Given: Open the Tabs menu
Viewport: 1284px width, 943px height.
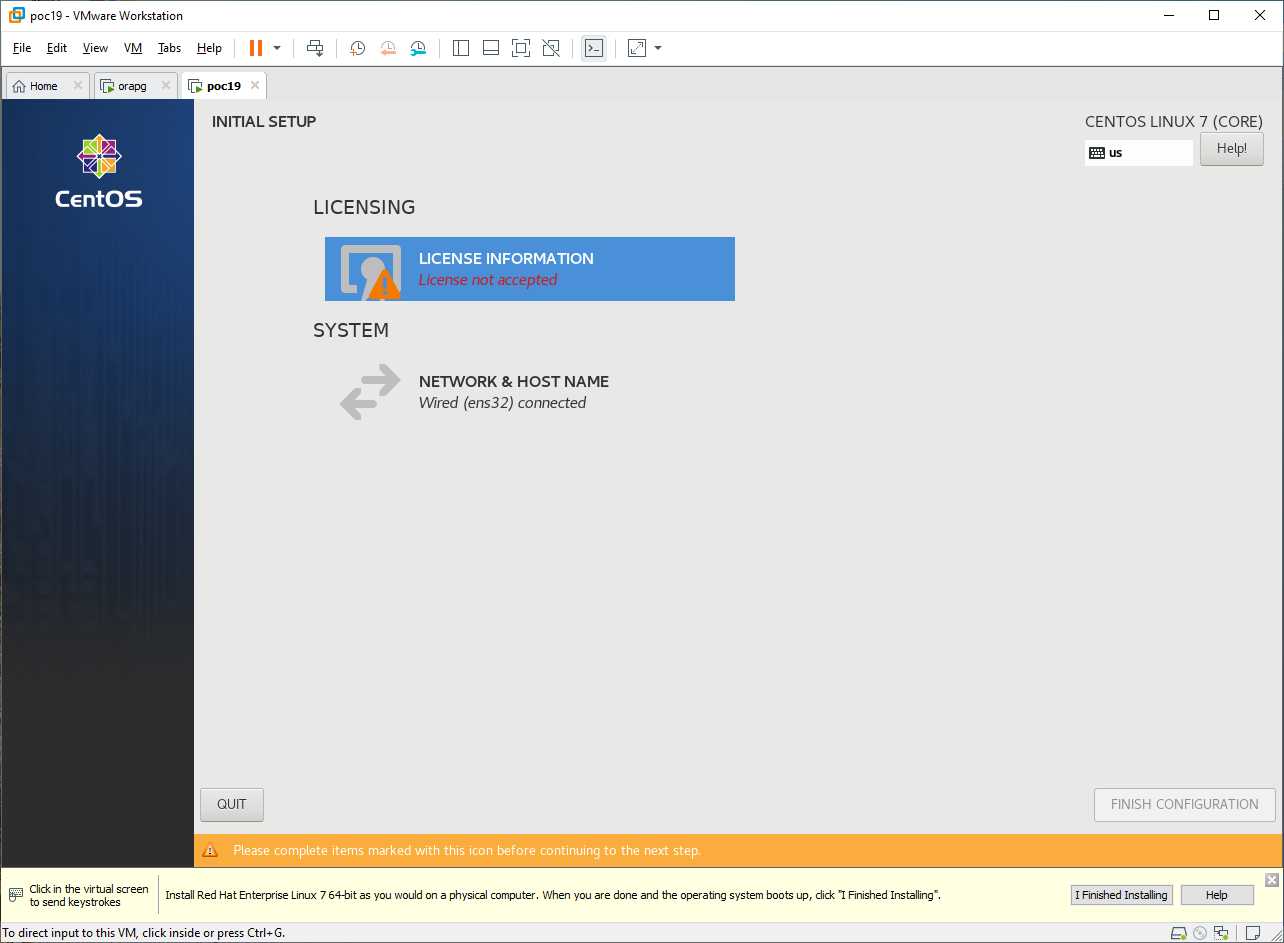Looking at the screenshot, I should point(170,48).
